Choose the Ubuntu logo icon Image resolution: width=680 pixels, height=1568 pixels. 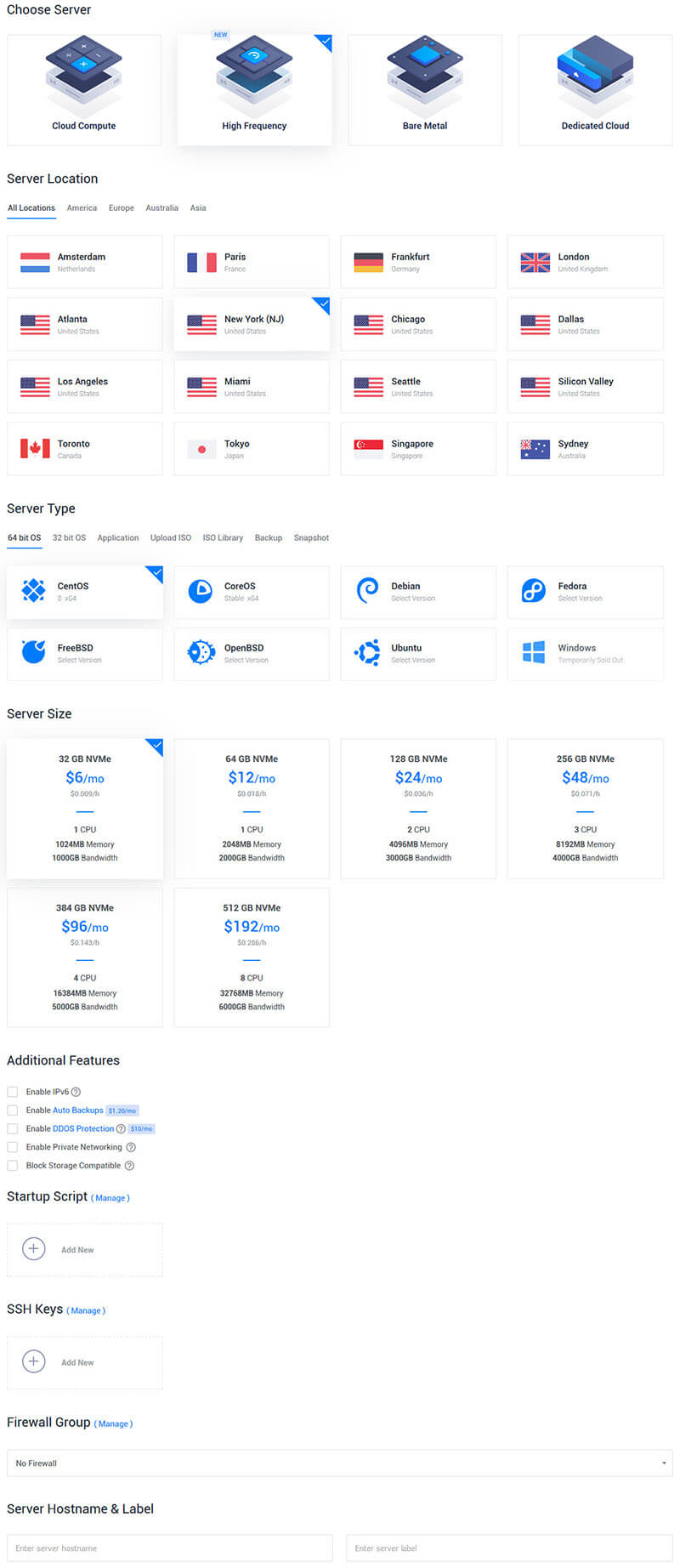pos(367,652)
